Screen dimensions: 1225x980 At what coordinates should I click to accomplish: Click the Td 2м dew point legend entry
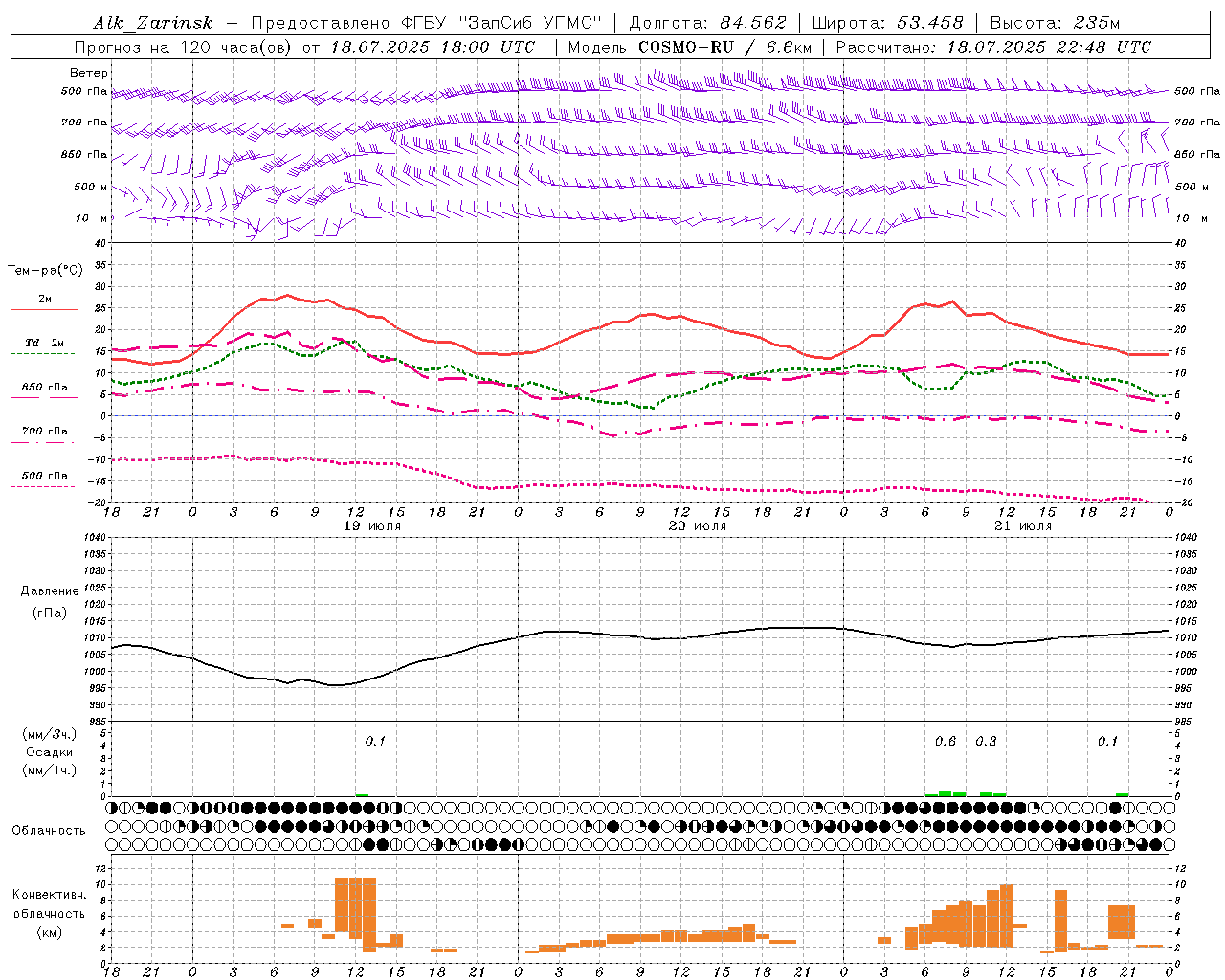coord(44,347)
